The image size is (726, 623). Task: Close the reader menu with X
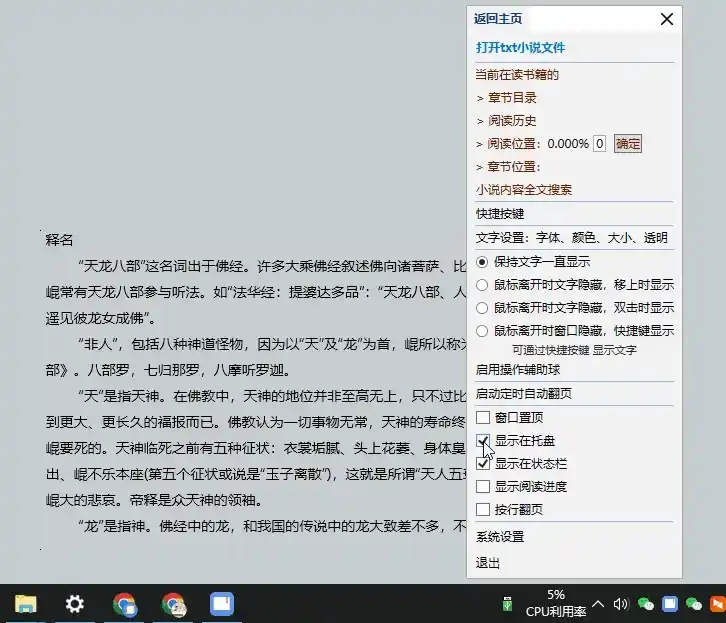tap(667, 19)
